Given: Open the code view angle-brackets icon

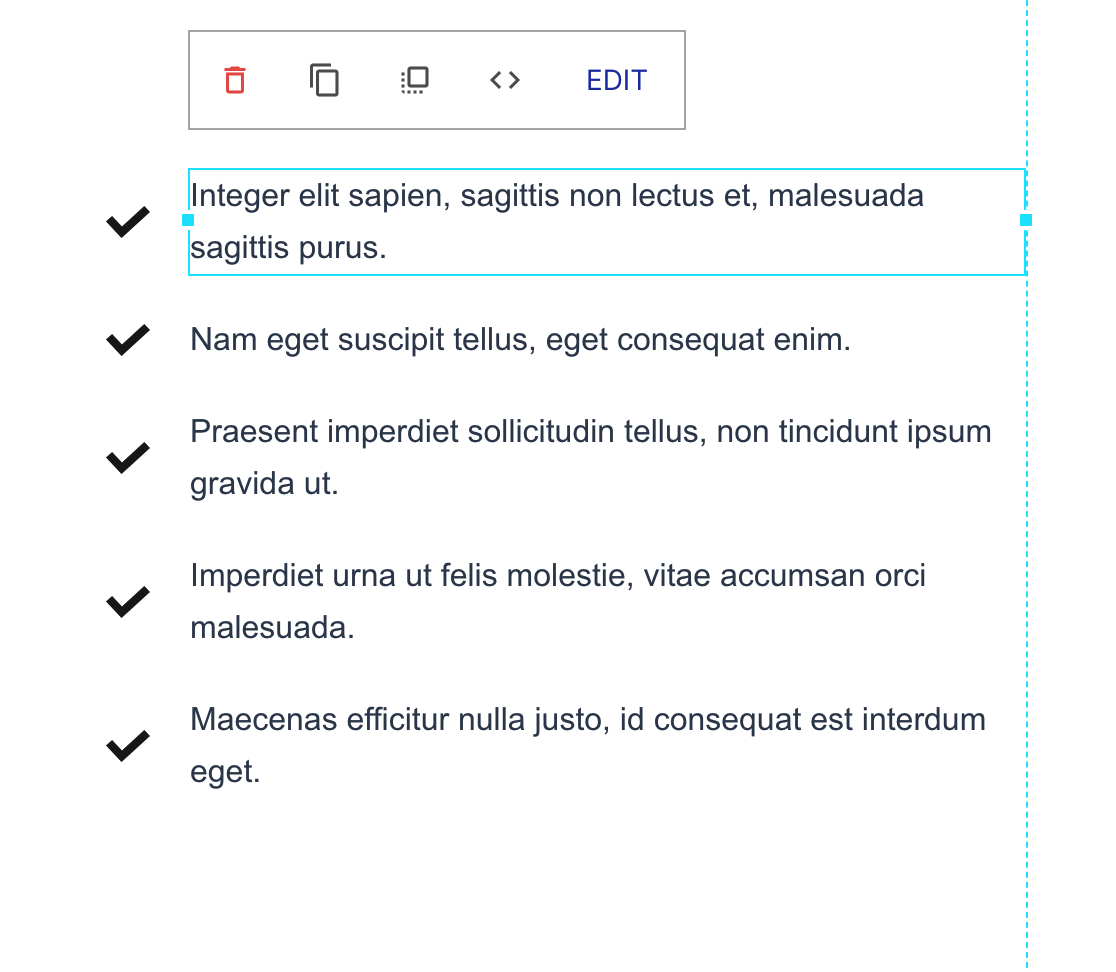Looking at the screenshot, I should [x=505, y=80].
